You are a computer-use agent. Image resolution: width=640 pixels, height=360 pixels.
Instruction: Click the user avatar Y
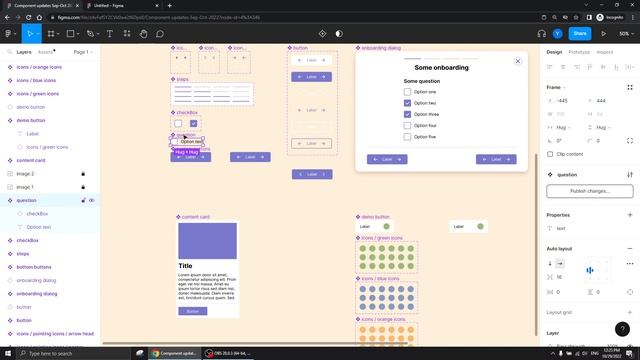coord(558,34)
